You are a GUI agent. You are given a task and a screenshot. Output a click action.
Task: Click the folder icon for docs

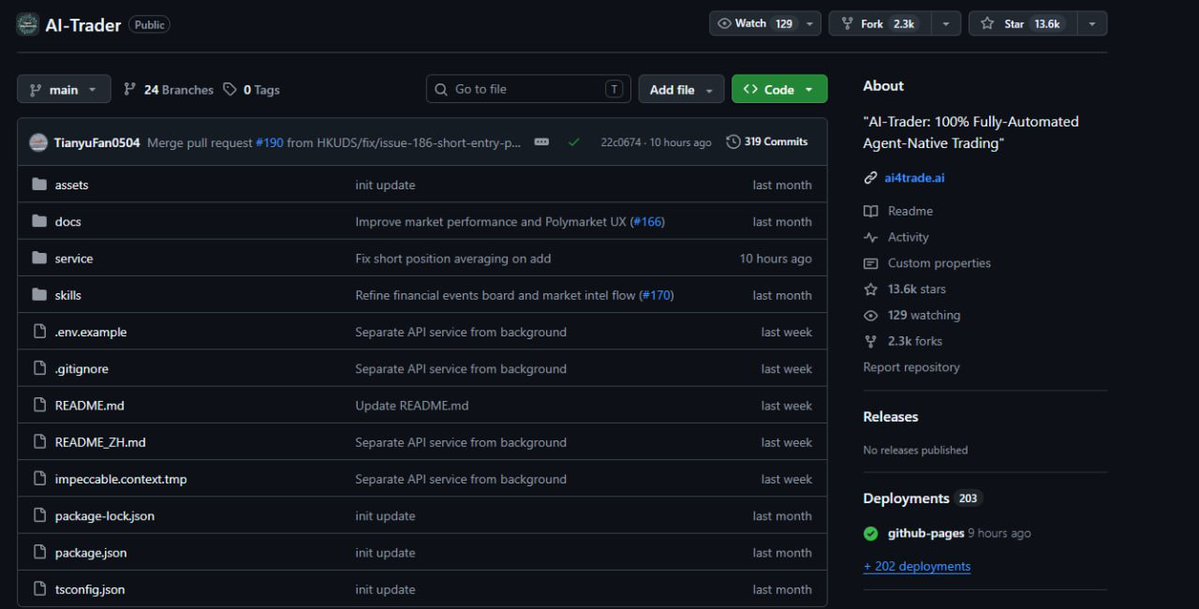pos(40,221)
